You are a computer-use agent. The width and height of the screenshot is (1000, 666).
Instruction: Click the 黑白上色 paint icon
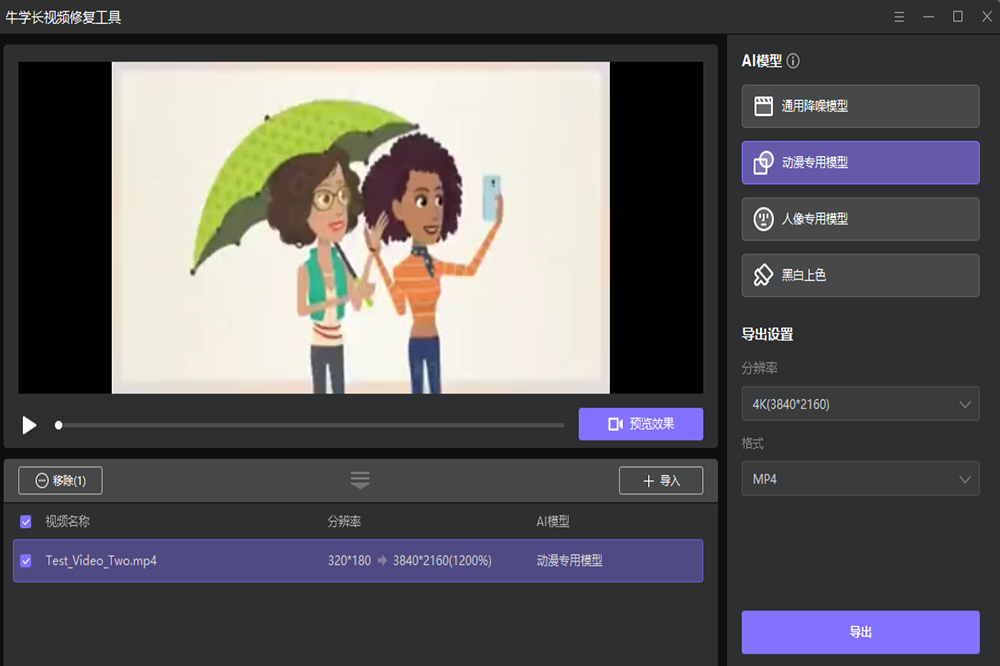click(x=763, y=275)
